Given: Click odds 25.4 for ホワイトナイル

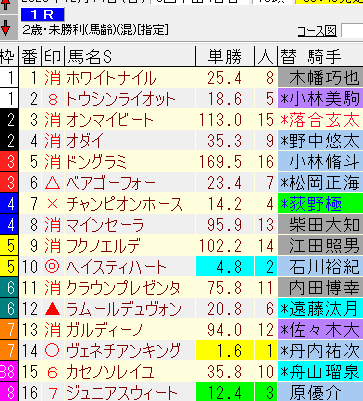Looking at the screenshot, I should click(224, 78).
